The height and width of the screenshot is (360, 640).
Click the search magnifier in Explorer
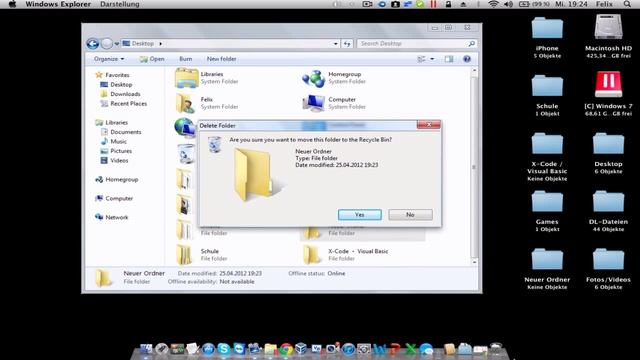471,43
